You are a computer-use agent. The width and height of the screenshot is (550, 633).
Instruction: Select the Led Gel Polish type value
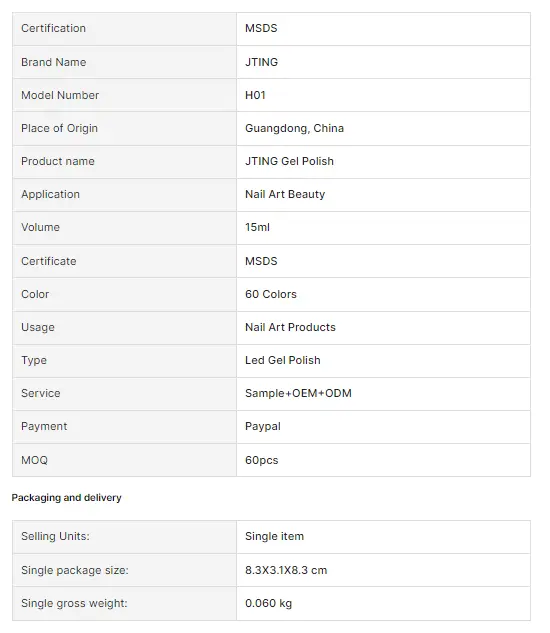(x=283, y=361)
